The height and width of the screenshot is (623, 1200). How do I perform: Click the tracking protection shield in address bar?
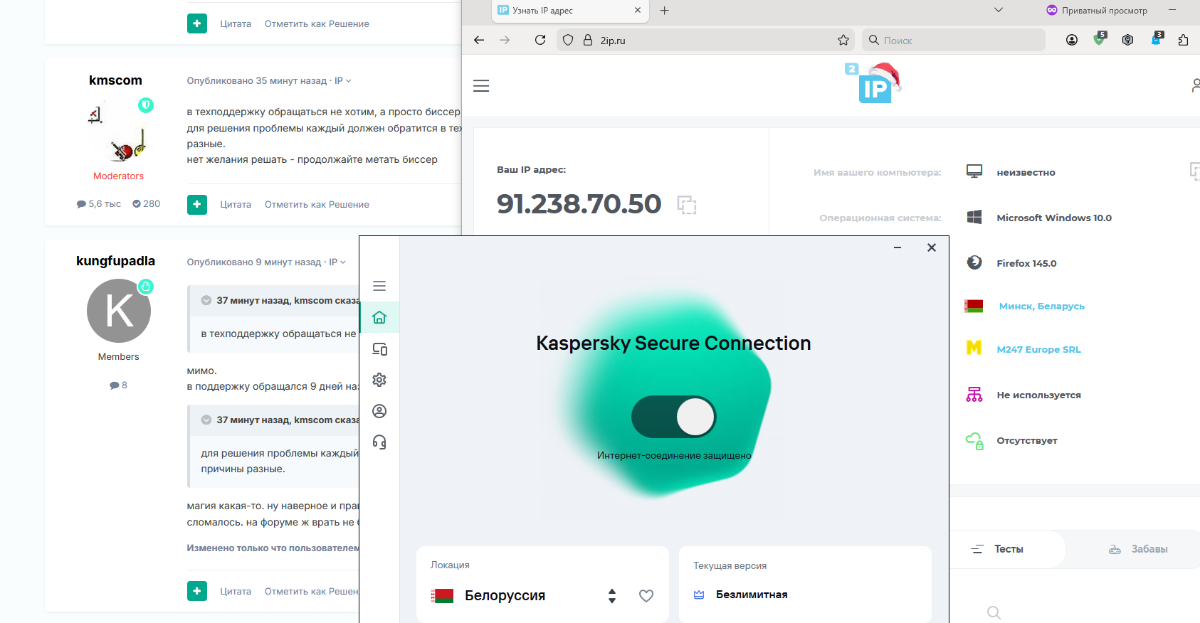(x=567, y=40)
